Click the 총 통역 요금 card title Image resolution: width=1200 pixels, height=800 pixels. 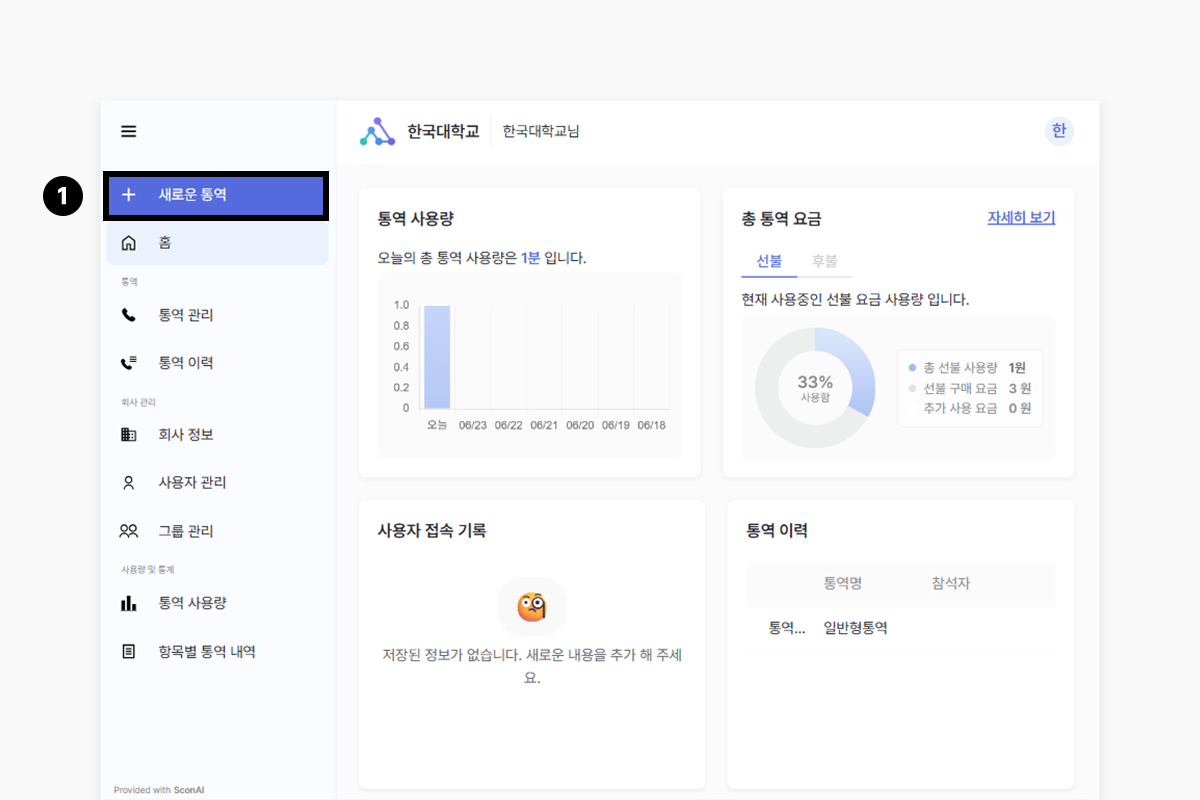point(782,219)
